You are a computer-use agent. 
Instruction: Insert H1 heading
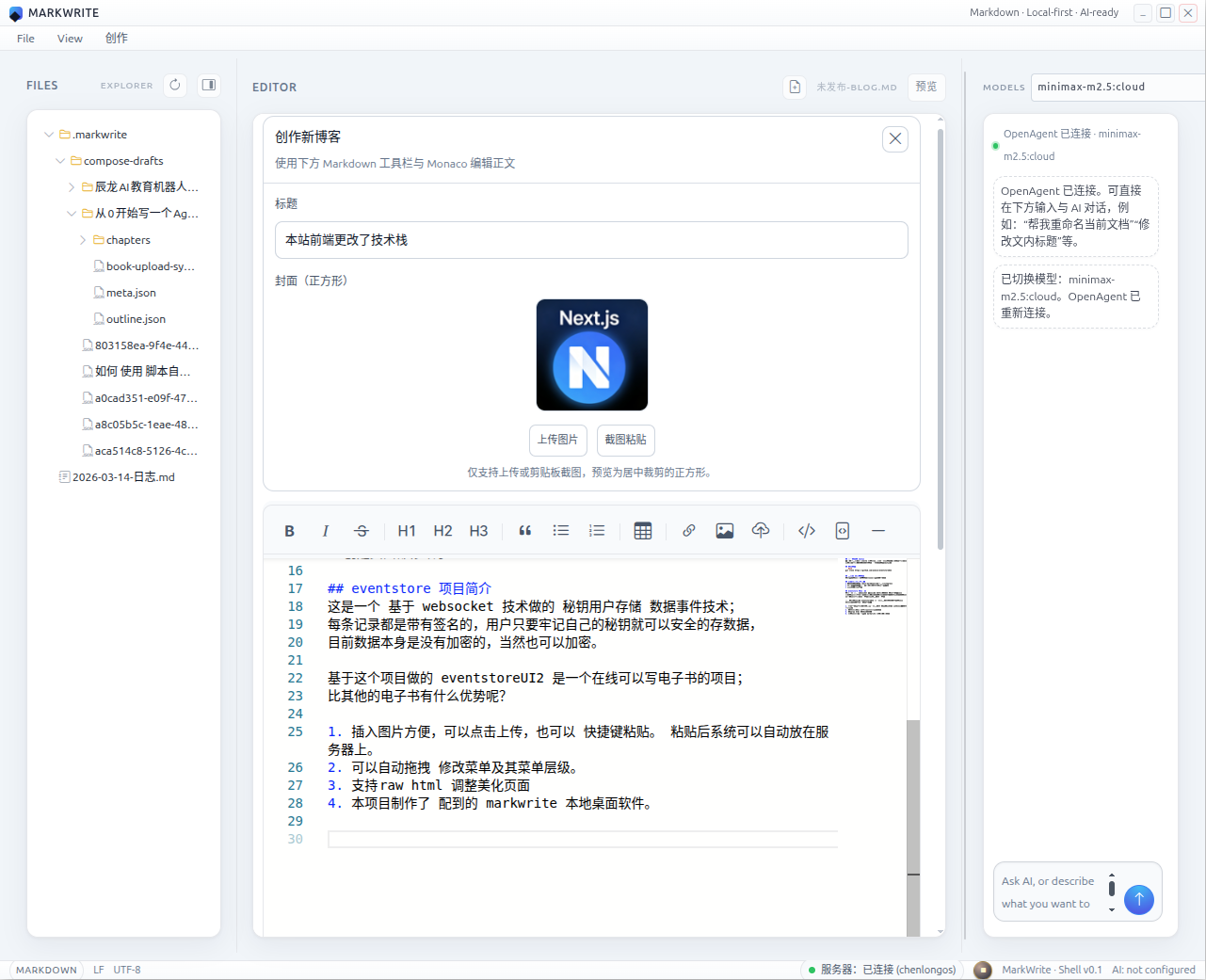pos(407,531)
